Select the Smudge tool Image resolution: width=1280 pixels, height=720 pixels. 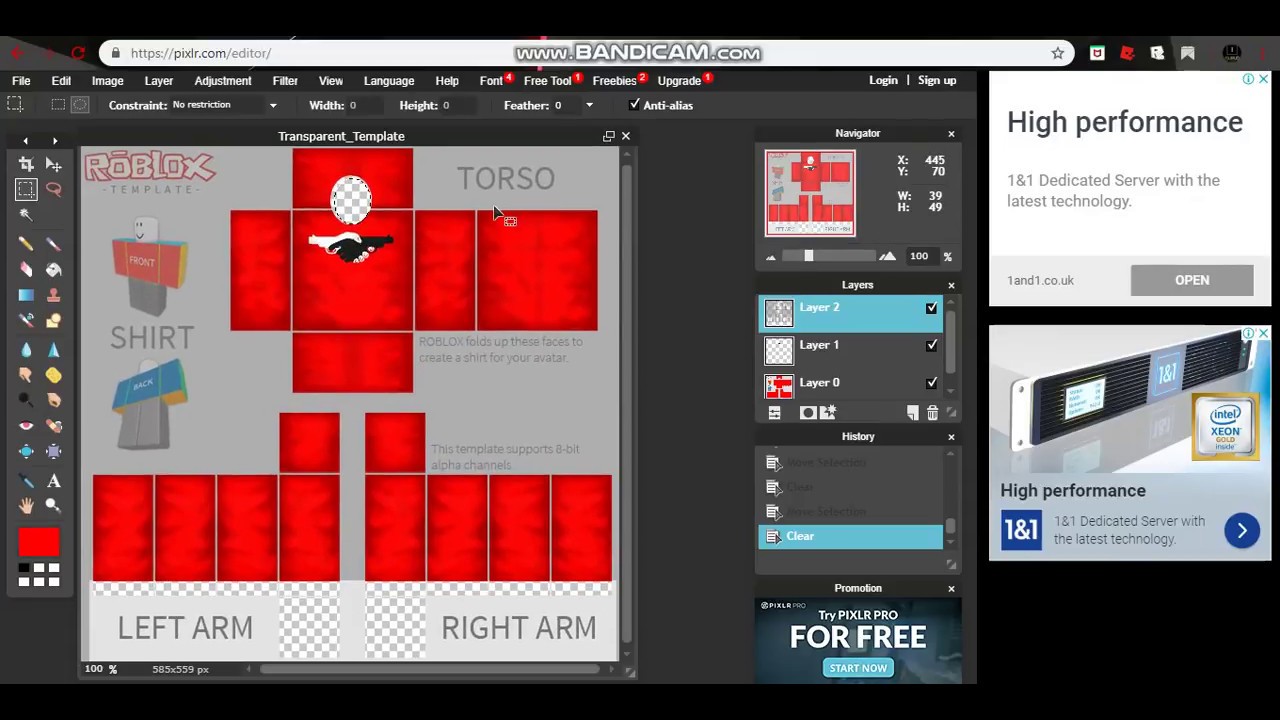coord(26,375)
